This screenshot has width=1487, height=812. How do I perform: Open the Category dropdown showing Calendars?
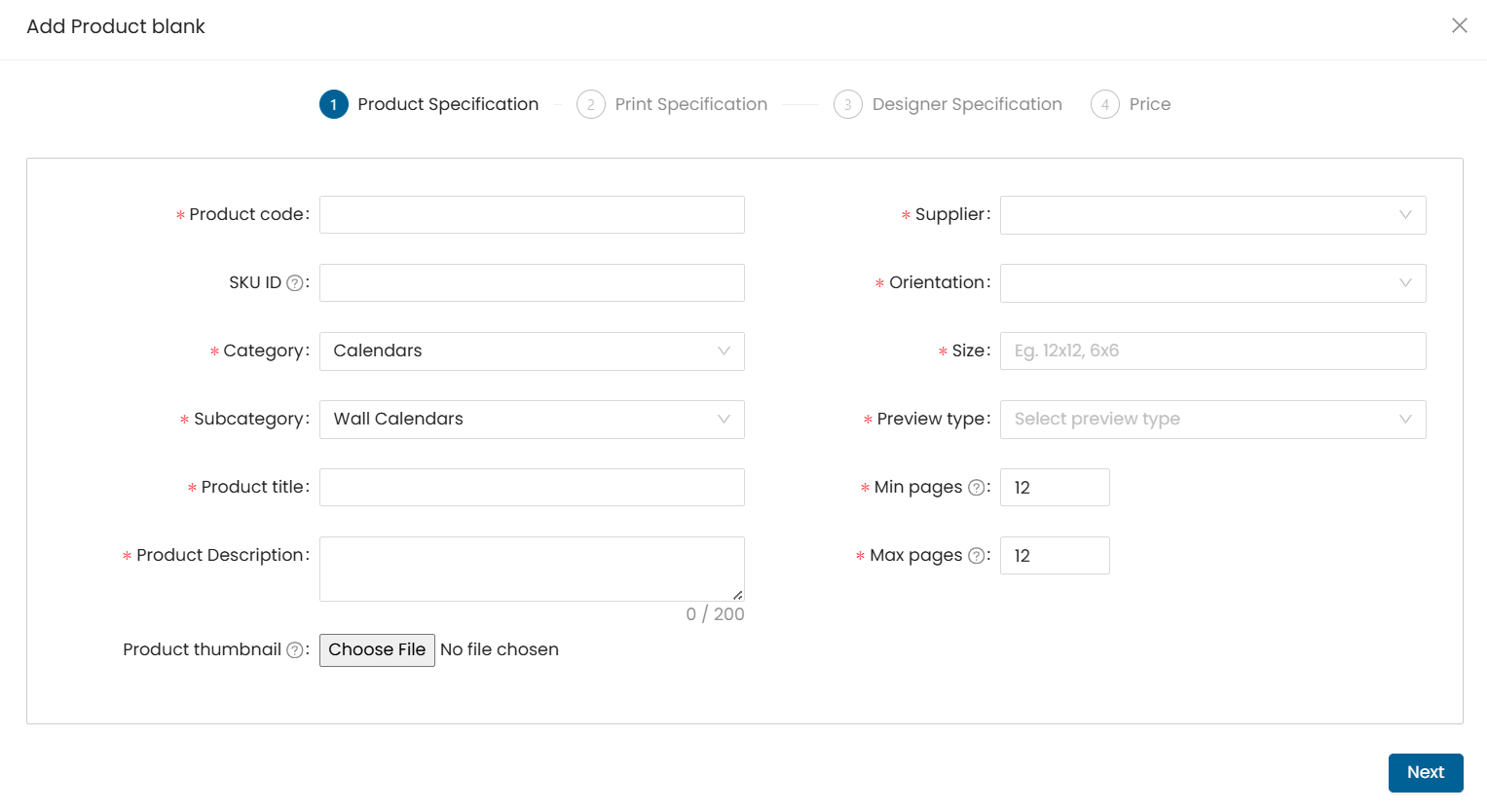[x=532, y=351]
